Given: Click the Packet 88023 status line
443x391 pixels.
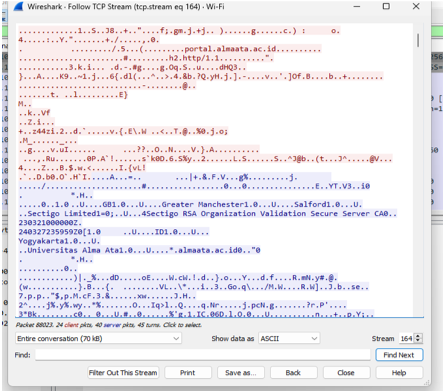Looking at the screenshot, I should click(x=109, y=325).
